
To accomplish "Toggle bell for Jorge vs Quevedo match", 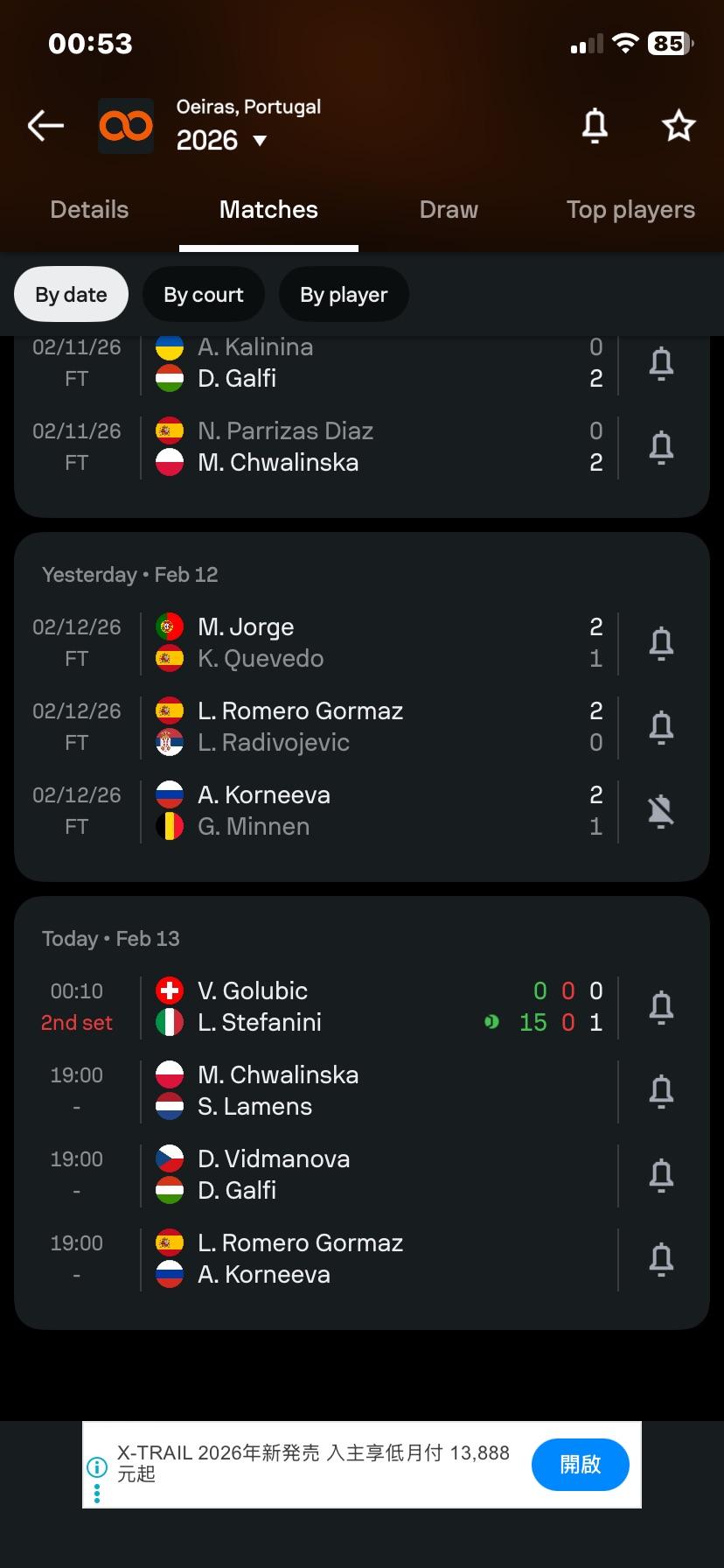I will click(x=661, y=643).
